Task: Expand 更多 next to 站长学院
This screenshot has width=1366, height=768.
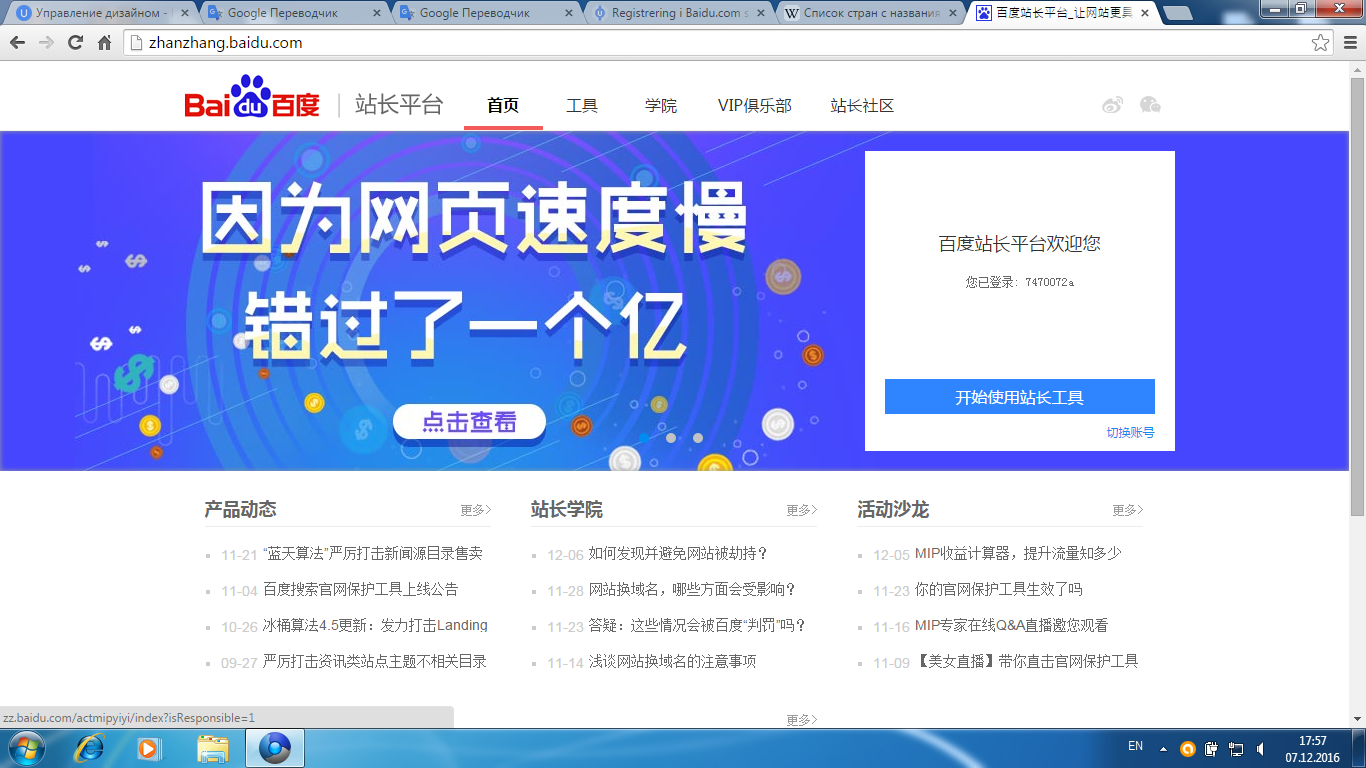Action: (x=801, y=510)
